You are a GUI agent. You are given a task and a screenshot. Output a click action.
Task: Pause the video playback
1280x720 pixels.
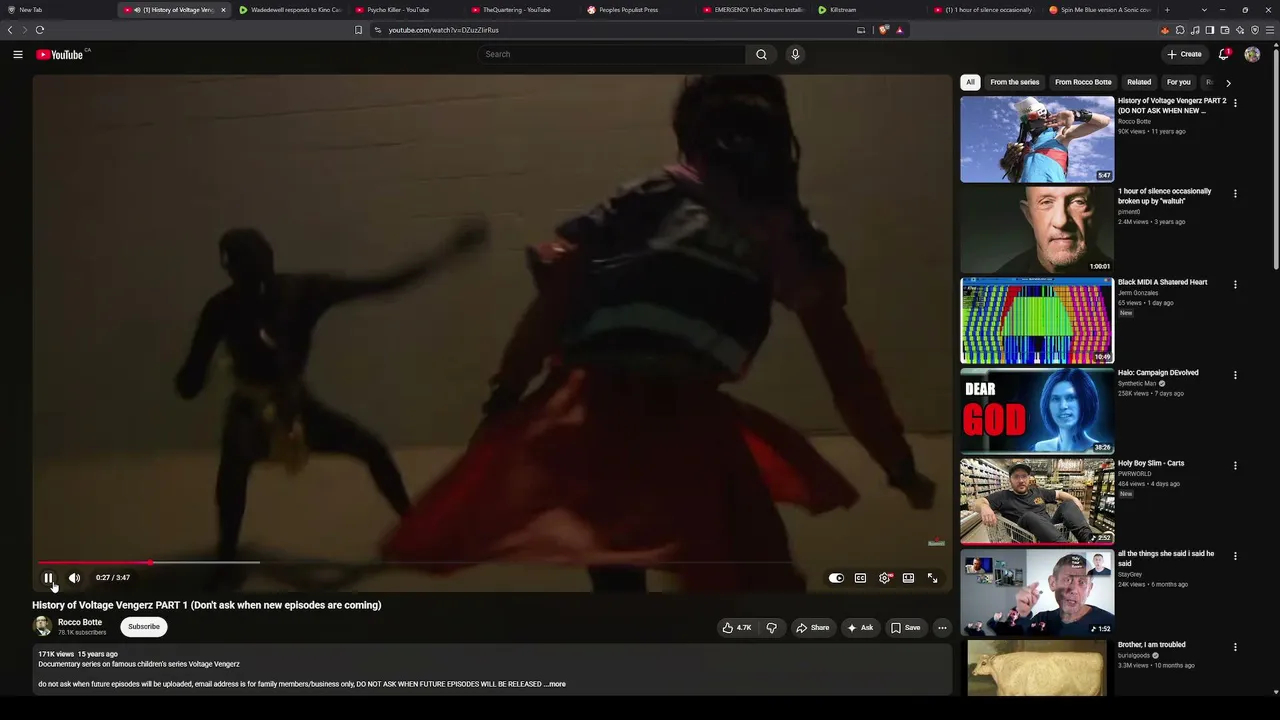(x=48, y=578)
